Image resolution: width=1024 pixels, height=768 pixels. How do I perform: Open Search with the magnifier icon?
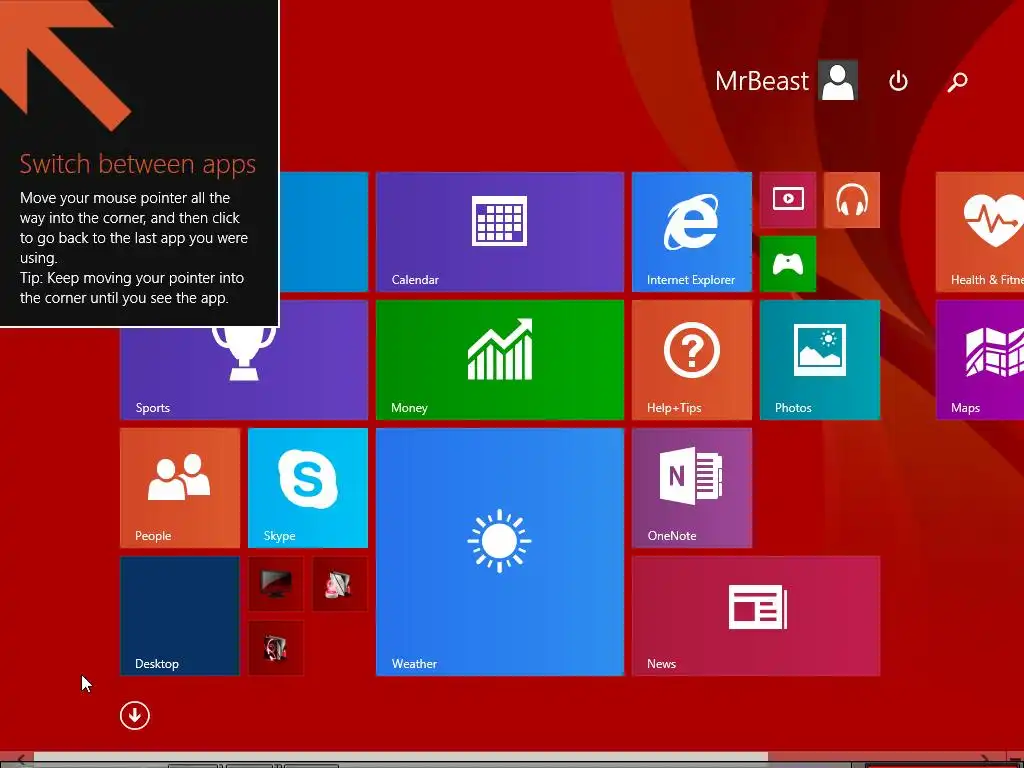[x=957, y=81]
